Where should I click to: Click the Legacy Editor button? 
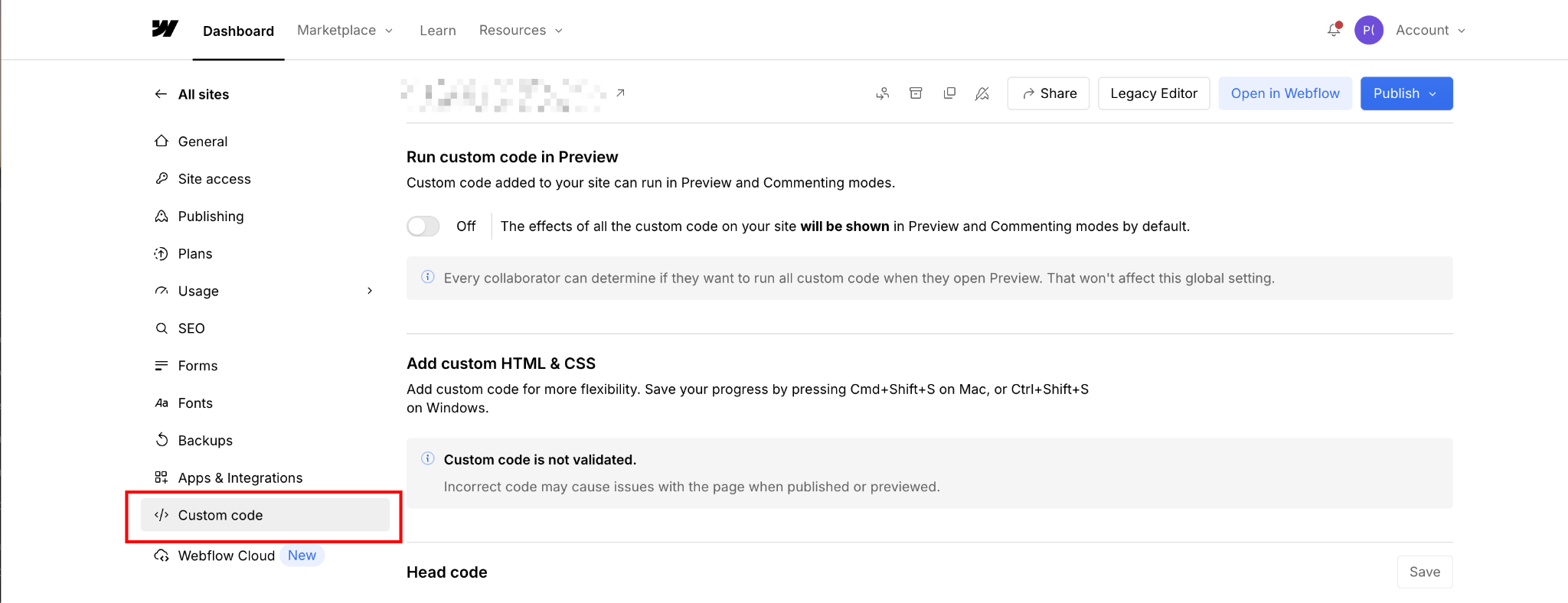click(1154, 93)
